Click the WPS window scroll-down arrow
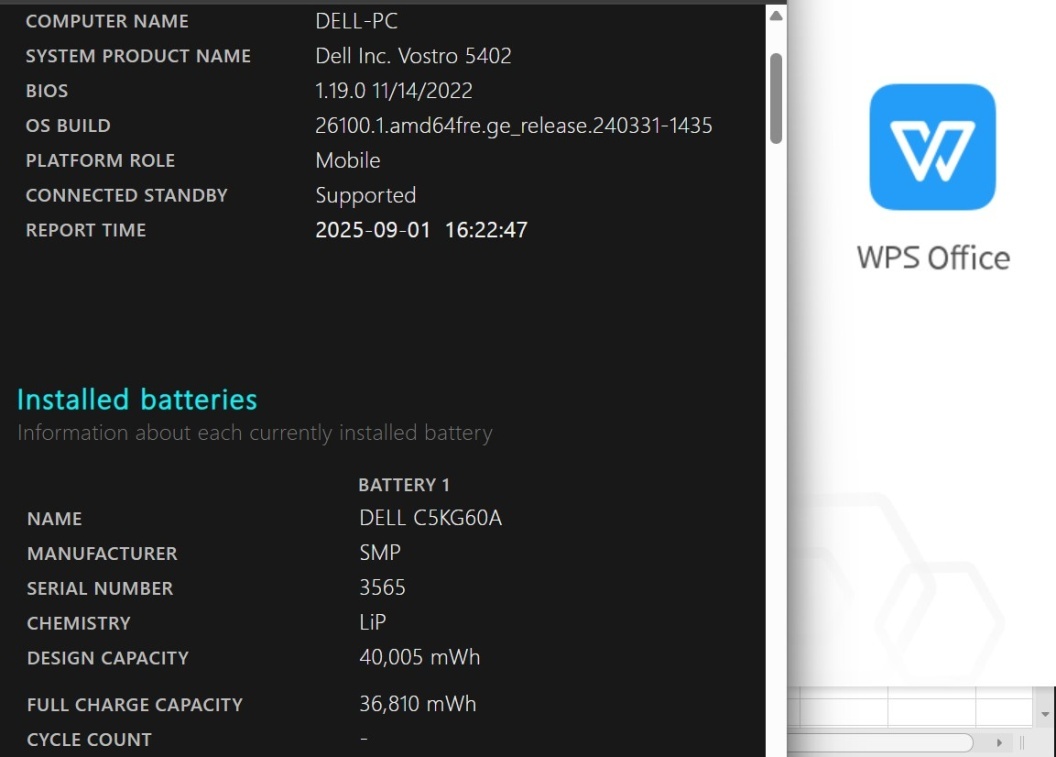 (x=1045, y=714)
